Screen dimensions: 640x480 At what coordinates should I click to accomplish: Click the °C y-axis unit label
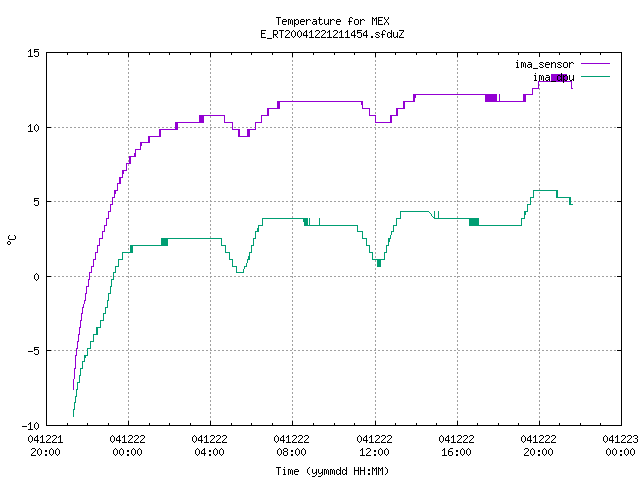(x=11, y=240)
